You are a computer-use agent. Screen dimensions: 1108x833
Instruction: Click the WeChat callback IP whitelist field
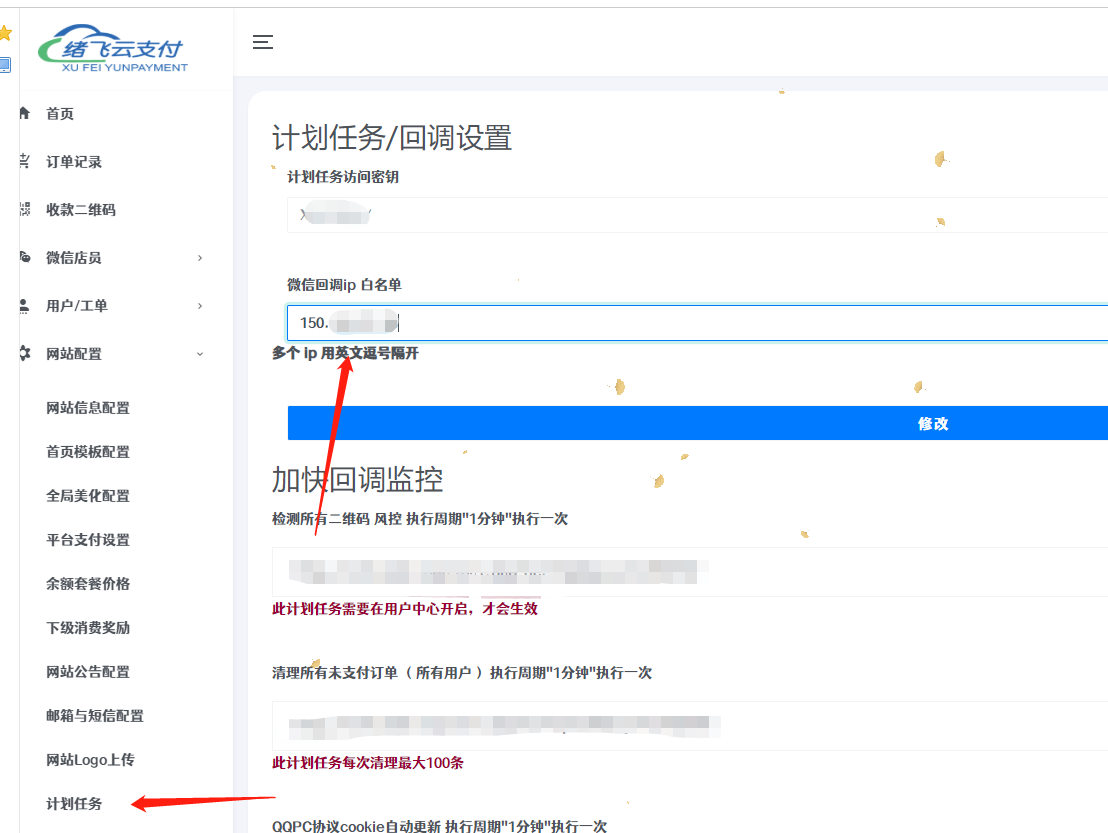[600, 322]
